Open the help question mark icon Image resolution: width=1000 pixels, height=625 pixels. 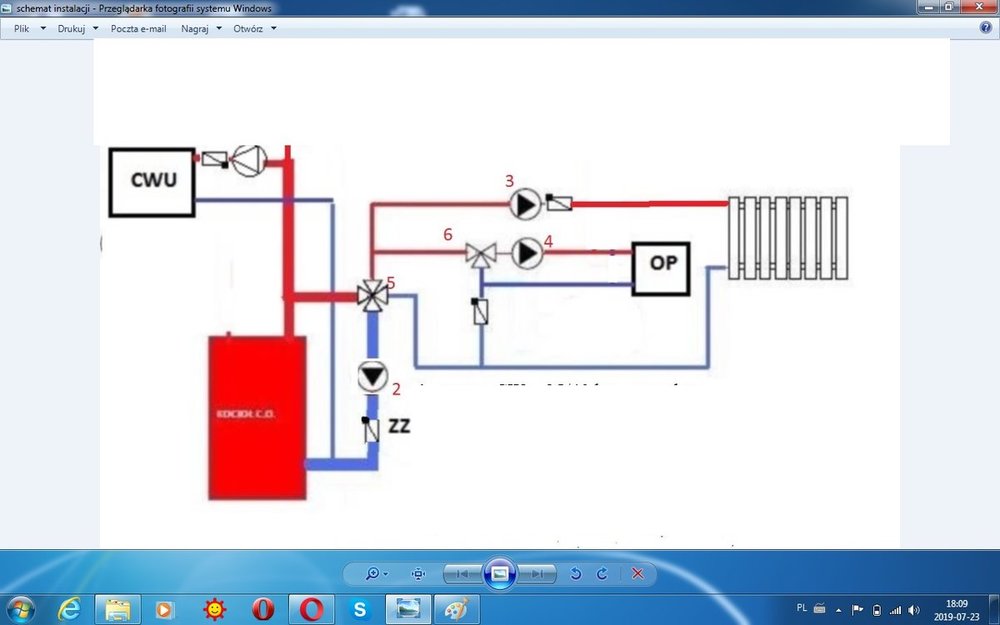pyautogui.click(x=985, y=28)
